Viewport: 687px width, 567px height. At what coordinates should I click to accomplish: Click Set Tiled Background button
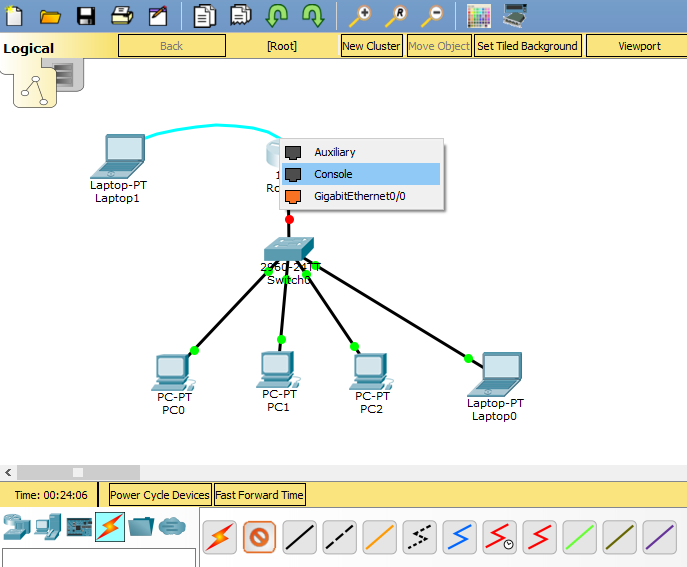click(x=527, y=46)
